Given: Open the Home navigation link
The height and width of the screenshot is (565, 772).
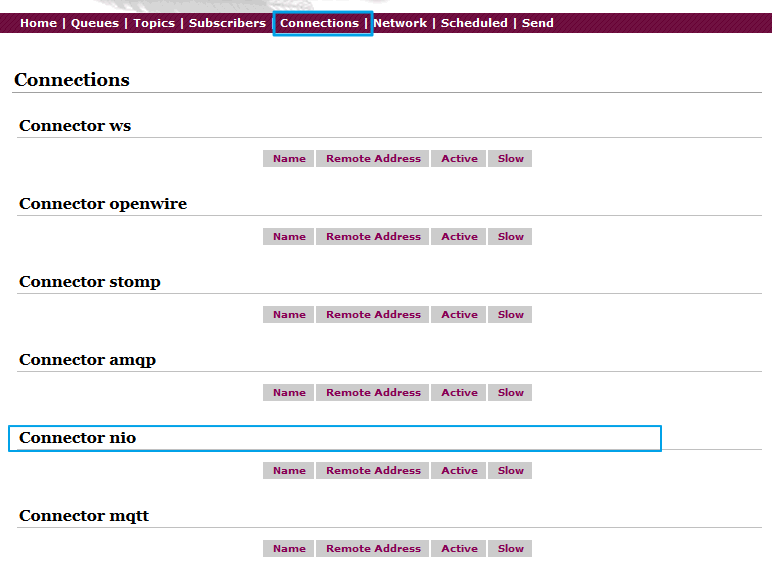Looking at the screenshot, I should coord(38,23).
